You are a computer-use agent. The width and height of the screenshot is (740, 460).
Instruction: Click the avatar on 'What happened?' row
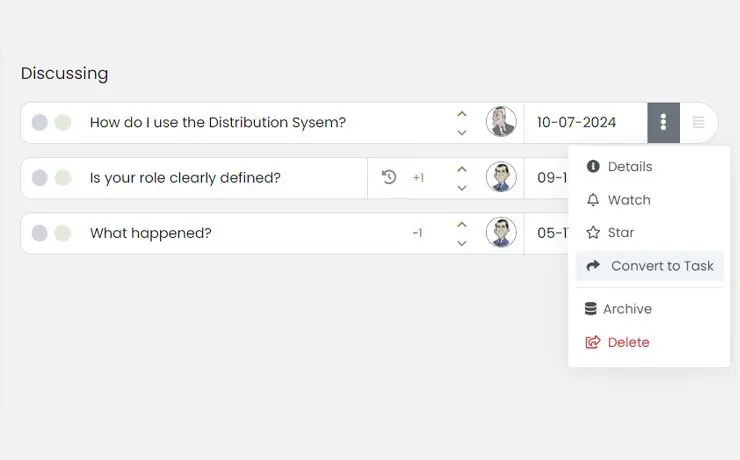pos(501,233)
